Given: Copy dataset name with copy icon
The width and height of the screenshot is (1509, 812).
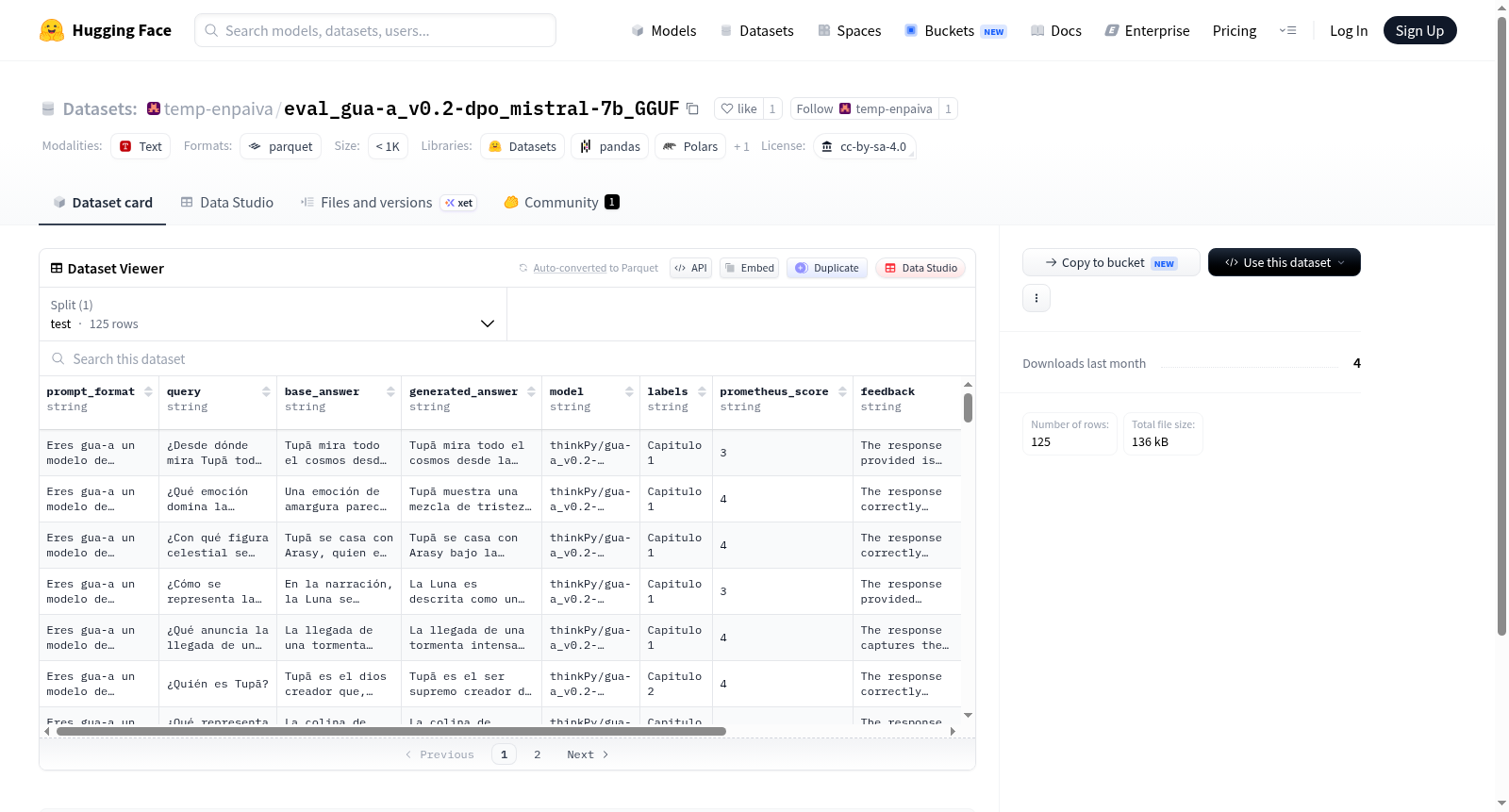Looking at the screenshot, I should point(692,108).
